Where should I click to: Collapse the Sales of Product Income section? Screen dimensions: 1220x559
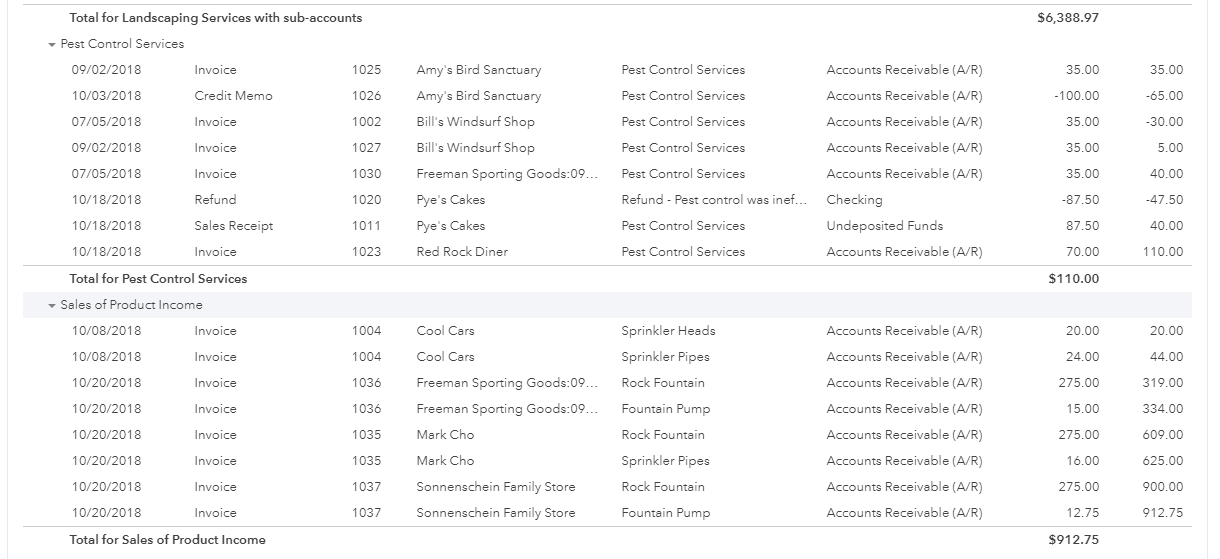[52, 305]
